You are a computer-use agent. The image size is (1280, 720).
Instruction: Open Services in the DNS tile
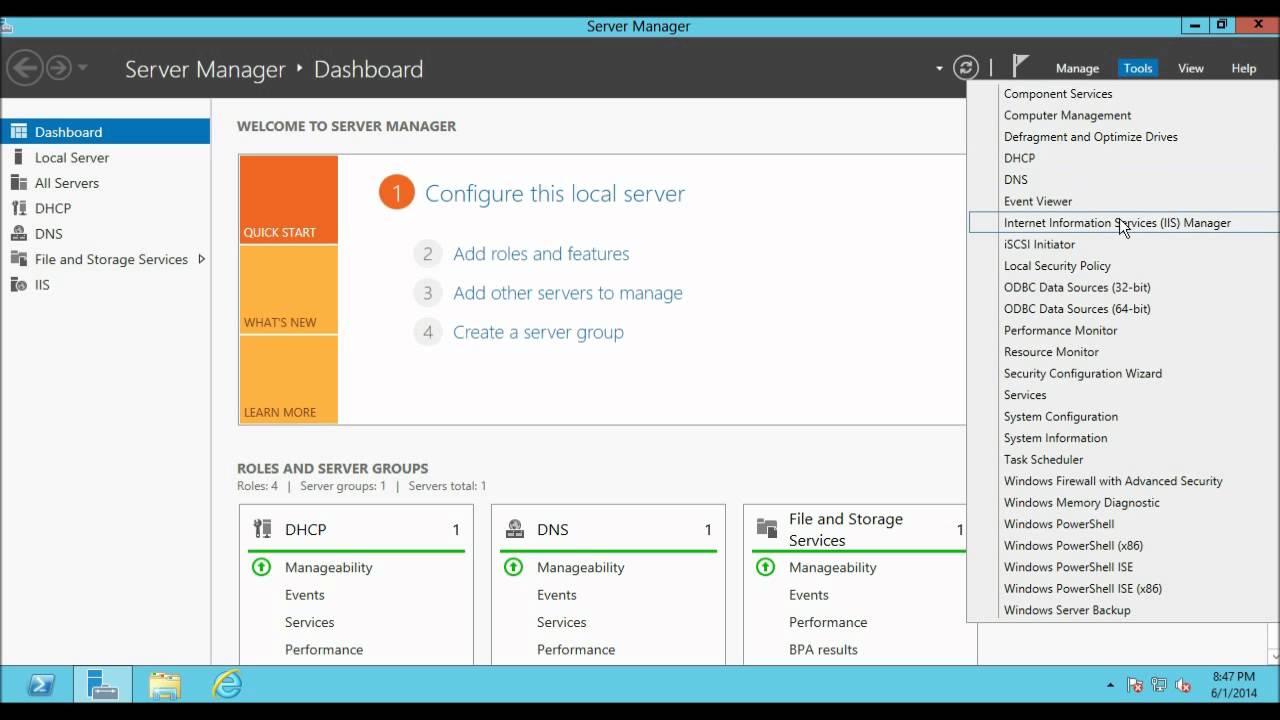click(561, 622)
